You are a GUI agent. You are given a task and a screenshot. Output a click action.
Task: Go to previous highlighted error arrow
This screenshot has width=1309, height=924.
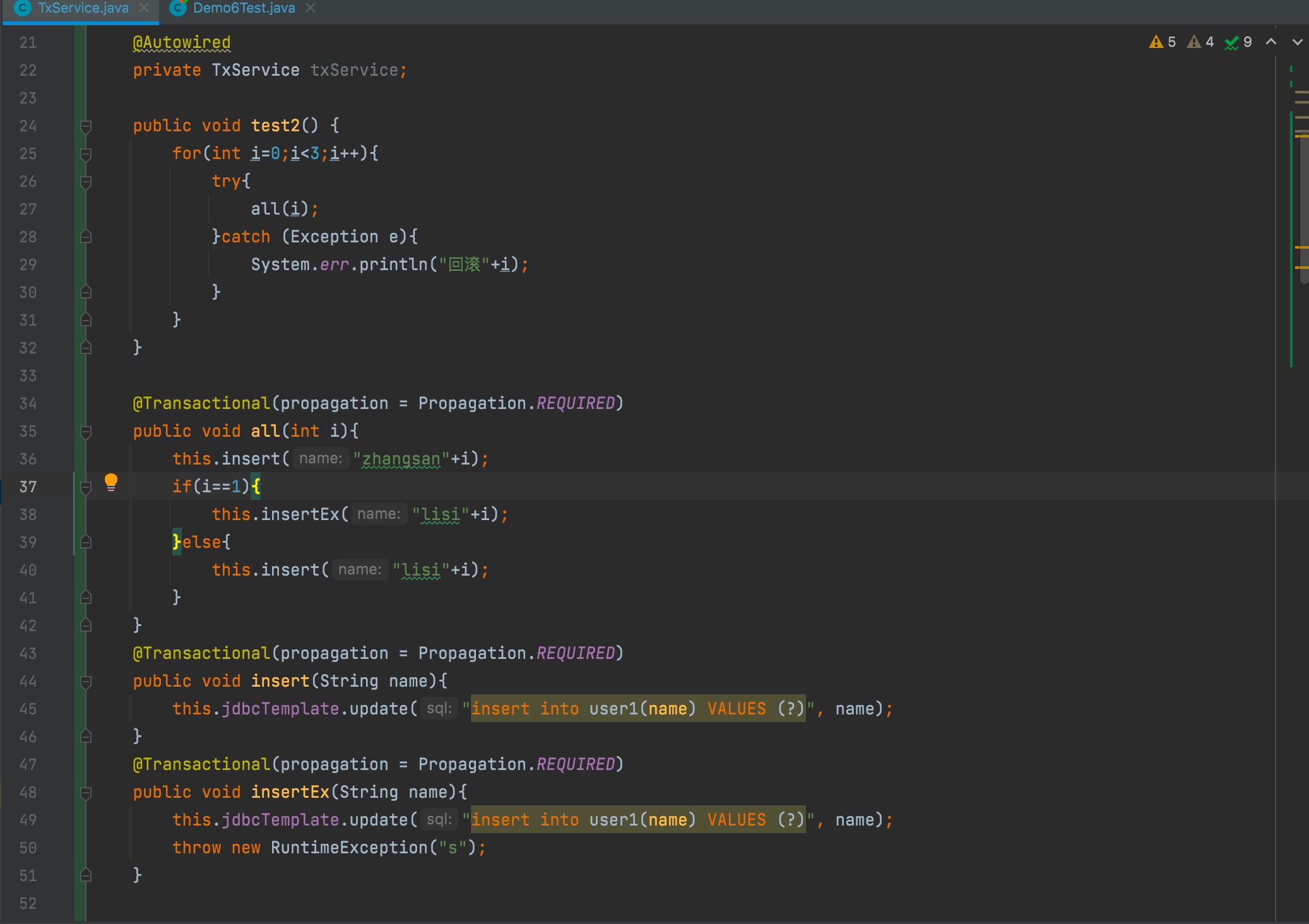pos(1271,42)
